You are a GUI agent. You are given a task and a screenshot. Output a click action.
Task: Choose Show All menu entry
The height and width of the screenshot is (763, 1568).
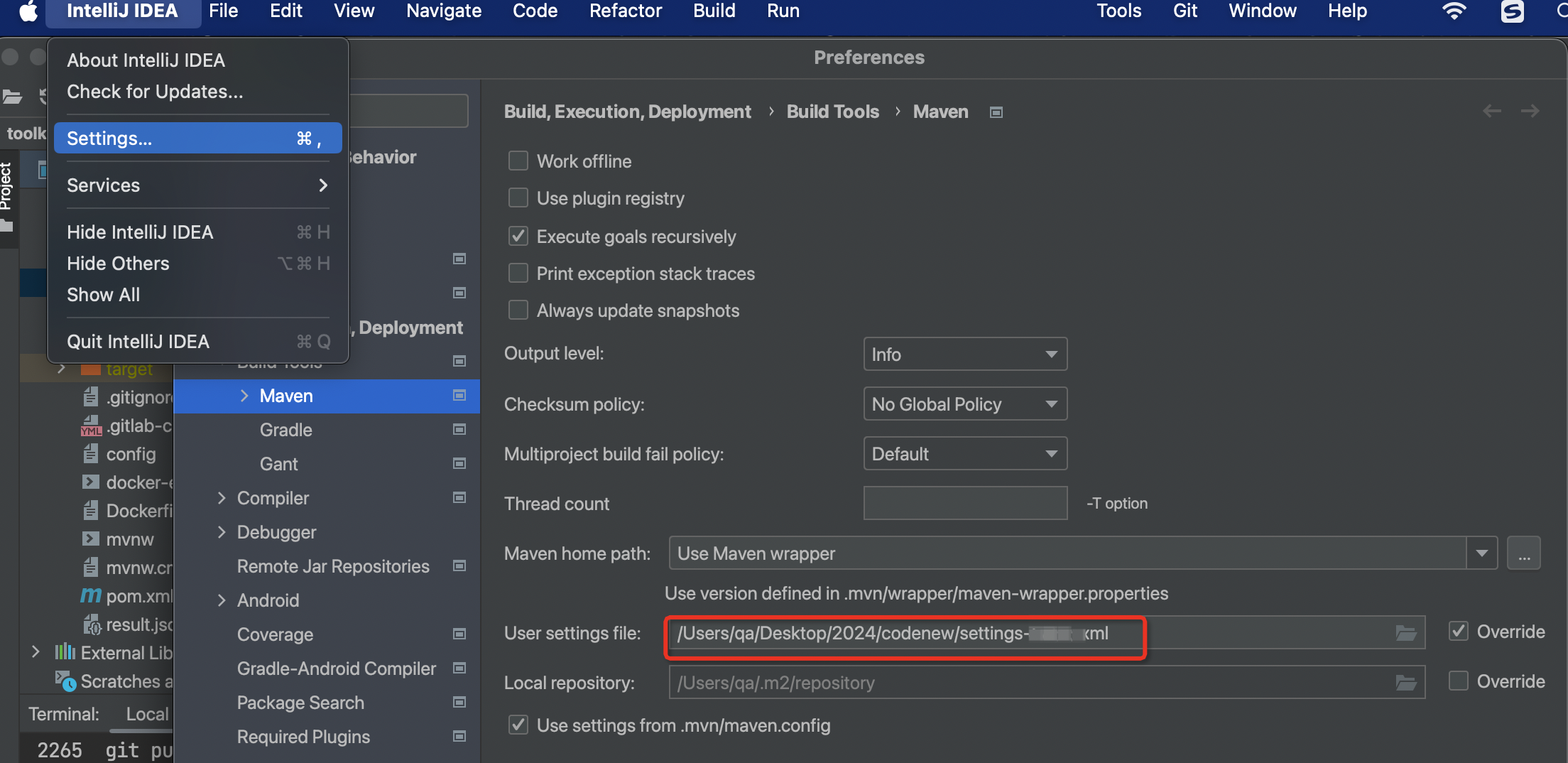198,295
